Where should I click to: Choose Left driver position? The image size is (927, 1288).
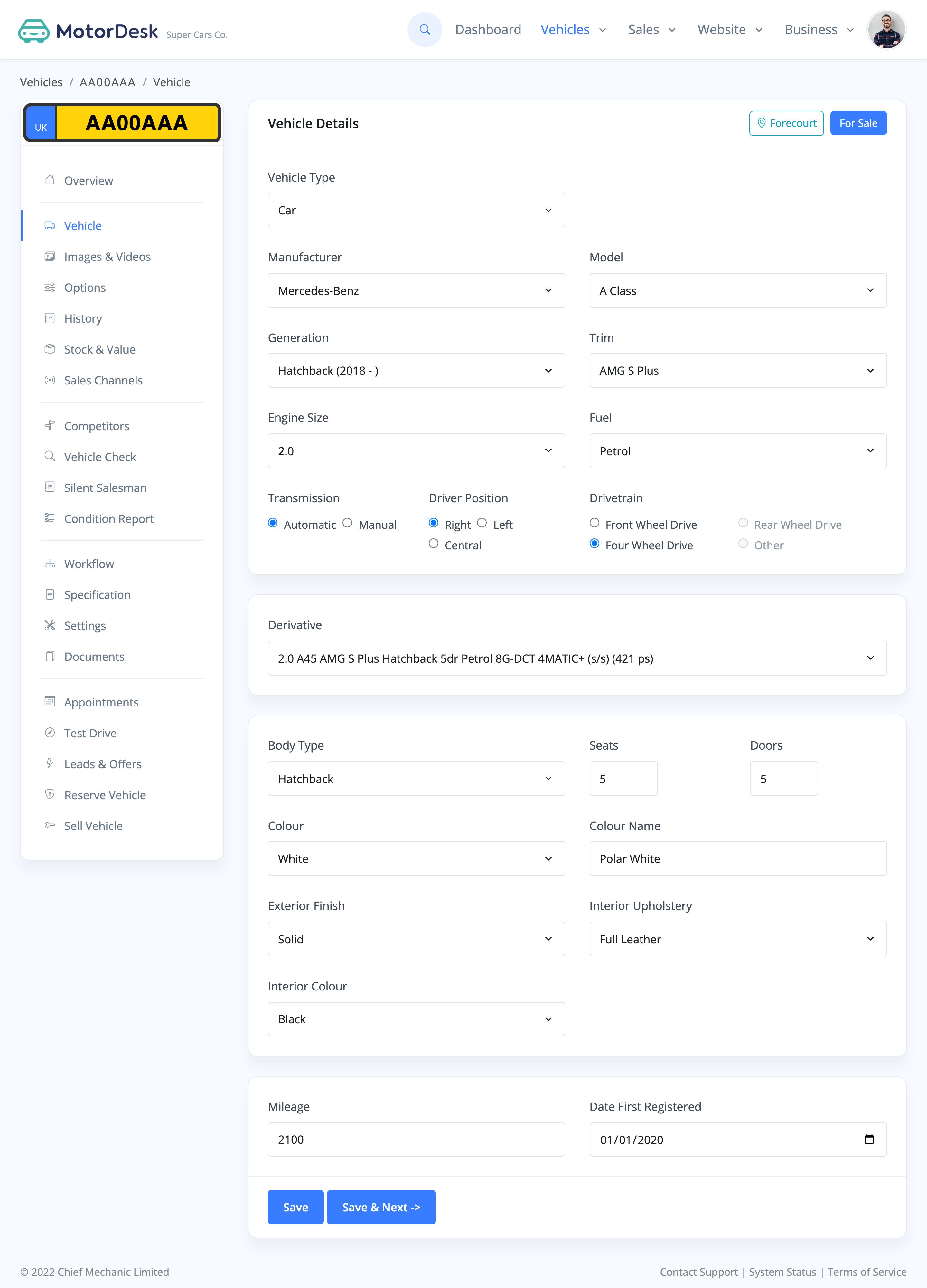pos(482,523)
